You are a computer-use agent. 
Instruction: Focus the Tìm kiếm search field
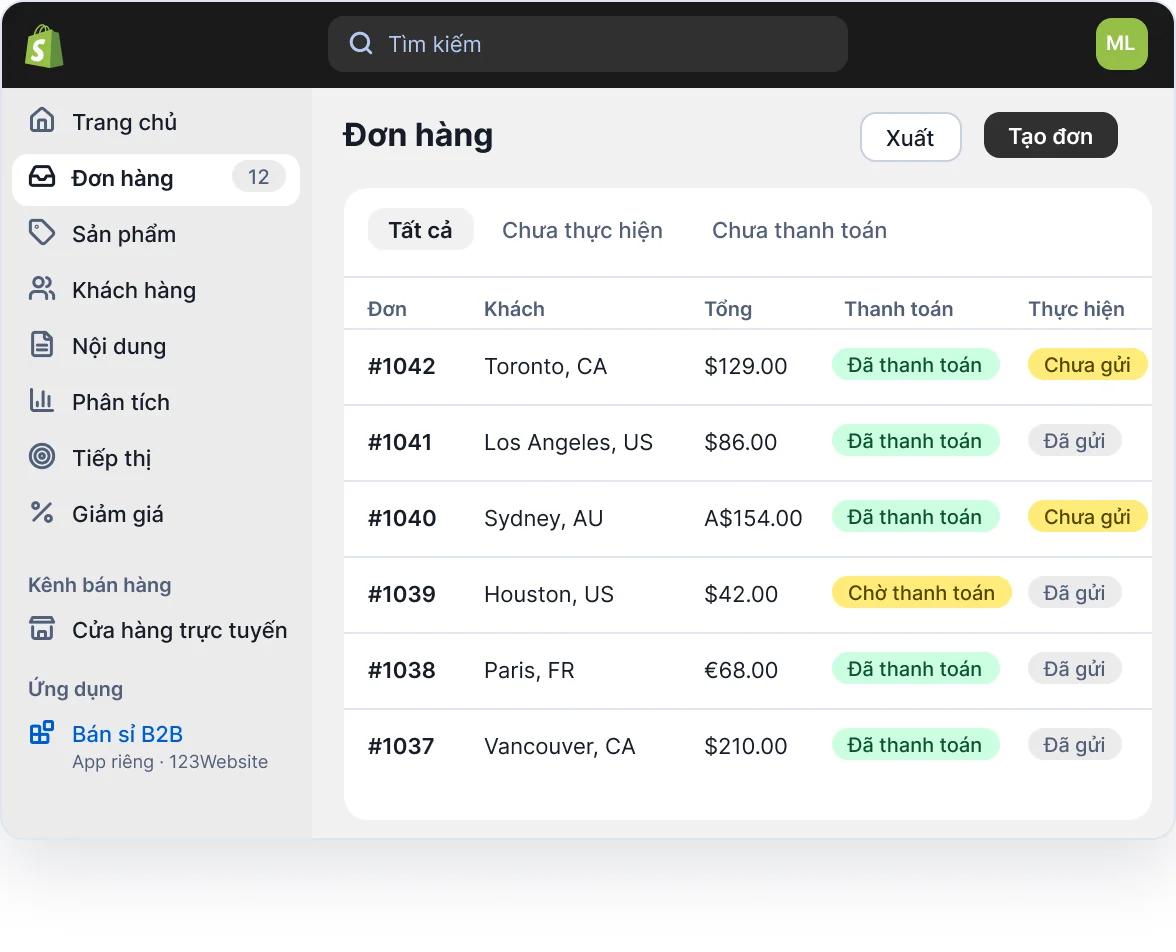click(x=587, y=44)
